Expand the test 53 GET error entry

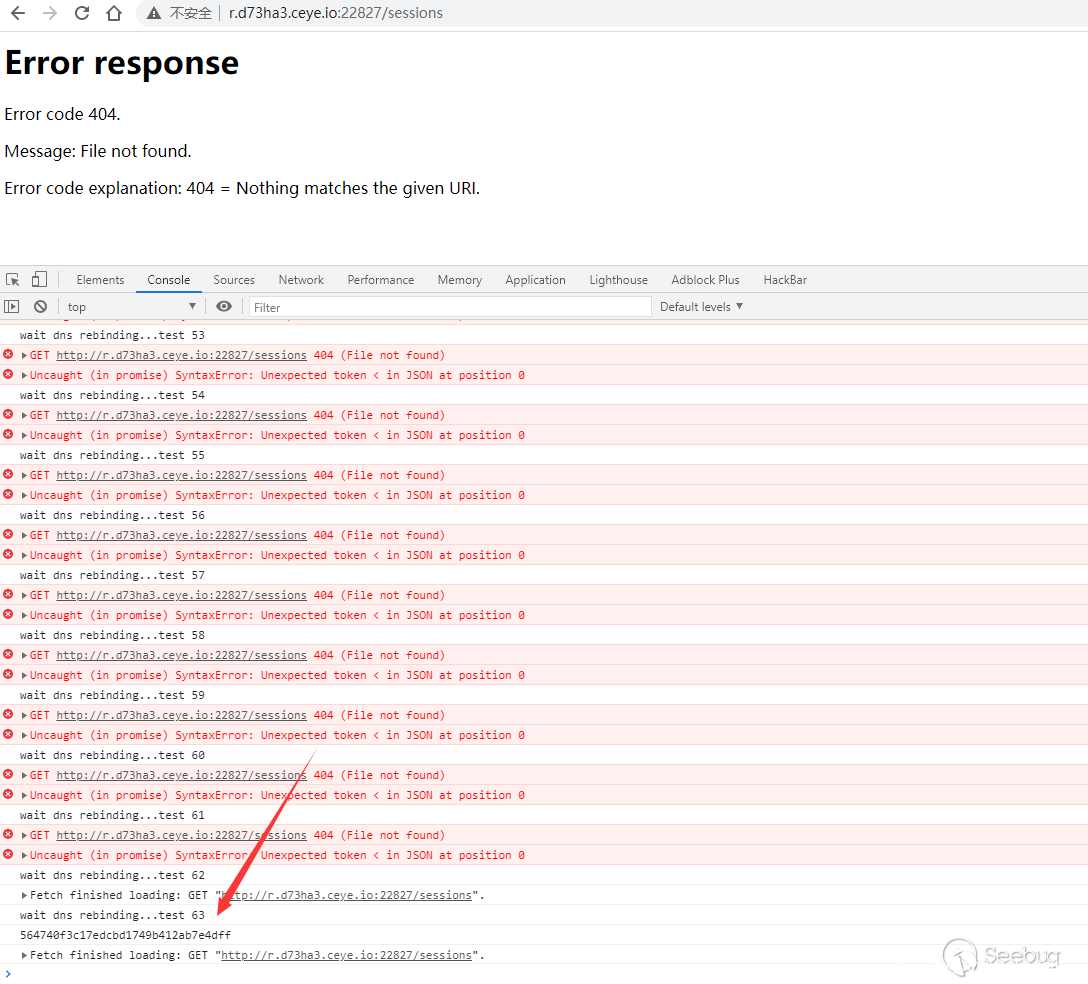(x=24, y=355)
